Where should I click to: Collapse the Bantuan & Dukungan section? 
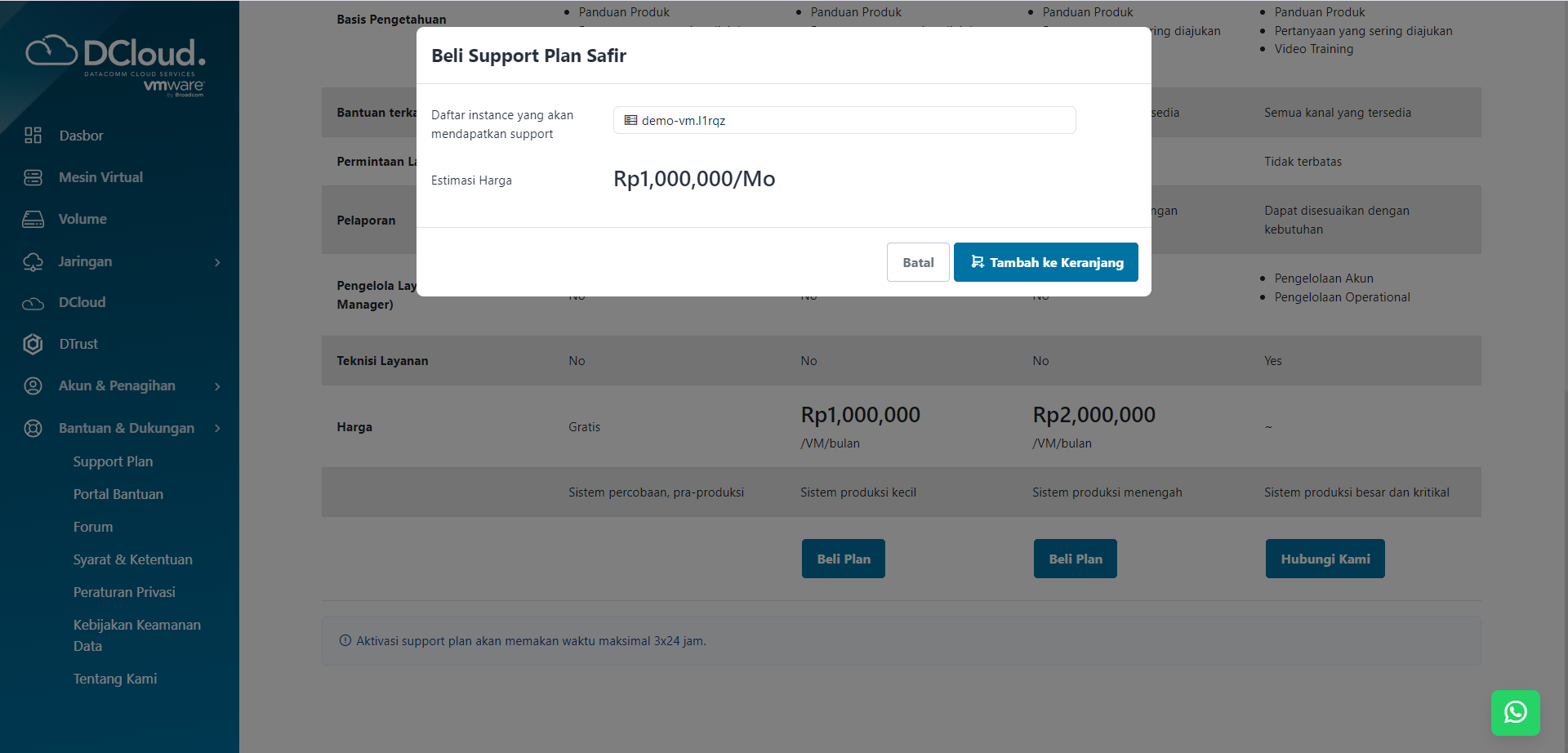(216, 428)
